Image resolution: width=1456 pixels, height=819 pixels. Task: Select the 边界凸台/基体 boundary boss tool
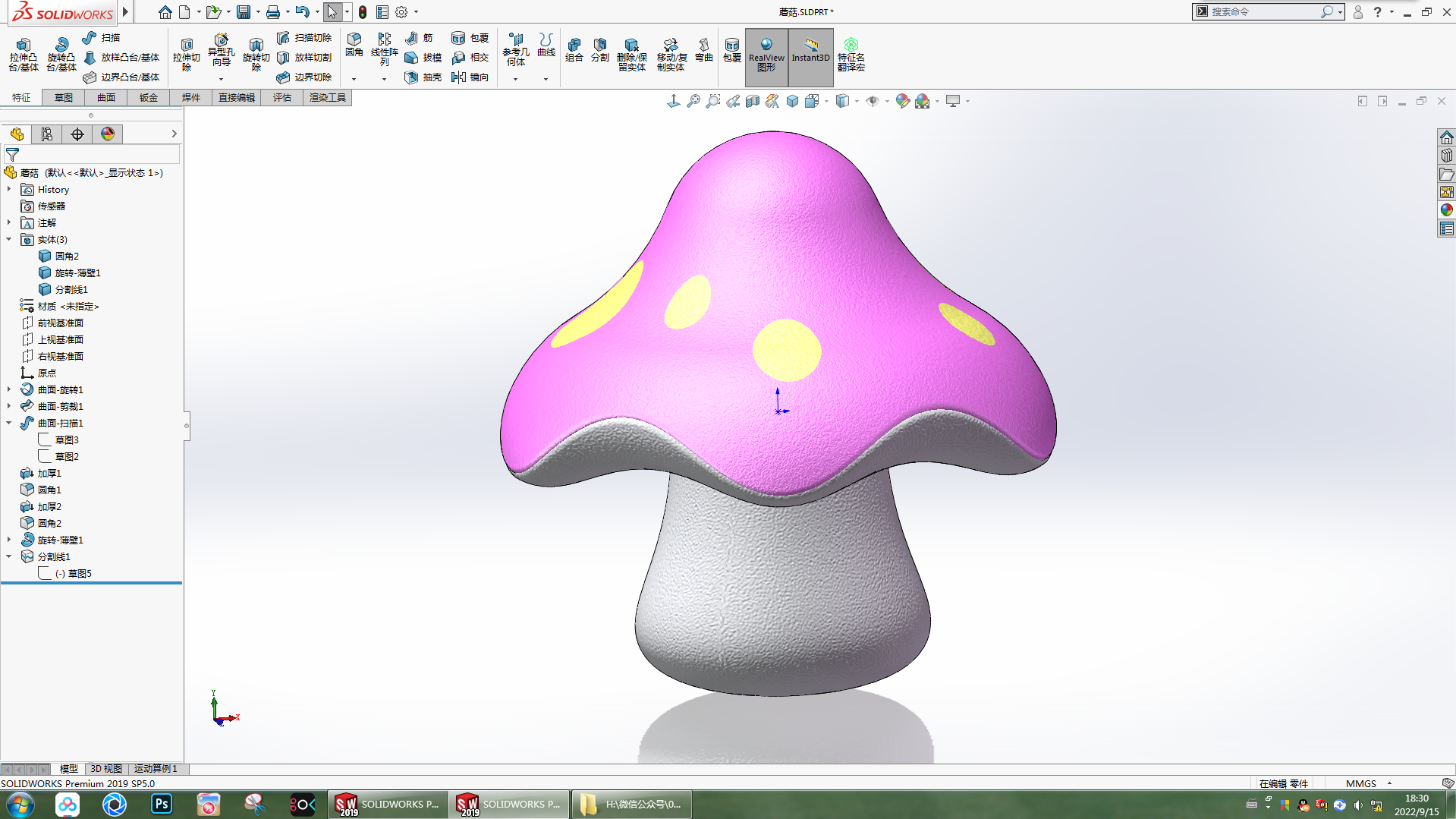pyautogui.click(x=121, y=77)
